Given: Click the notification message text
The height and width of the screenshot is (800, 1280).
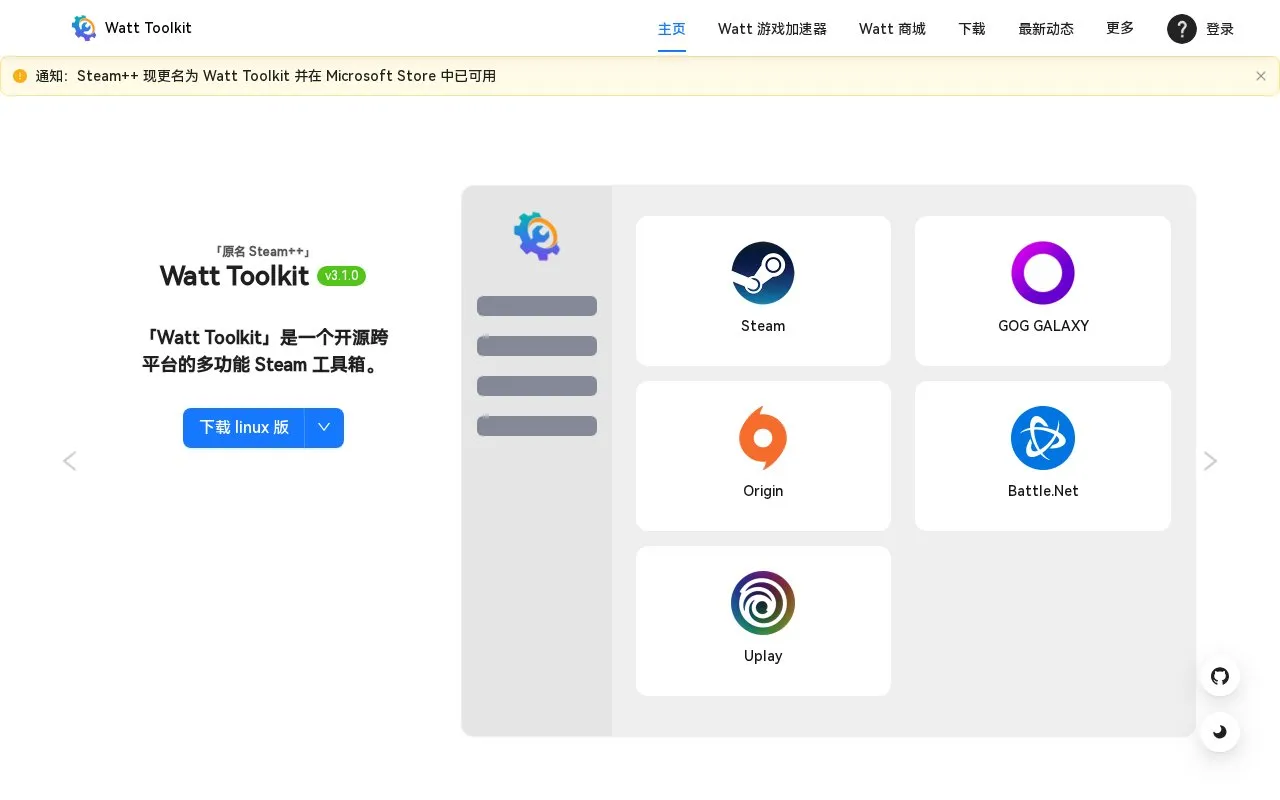Looking at the screenshot, I should [x=266, y=76].
